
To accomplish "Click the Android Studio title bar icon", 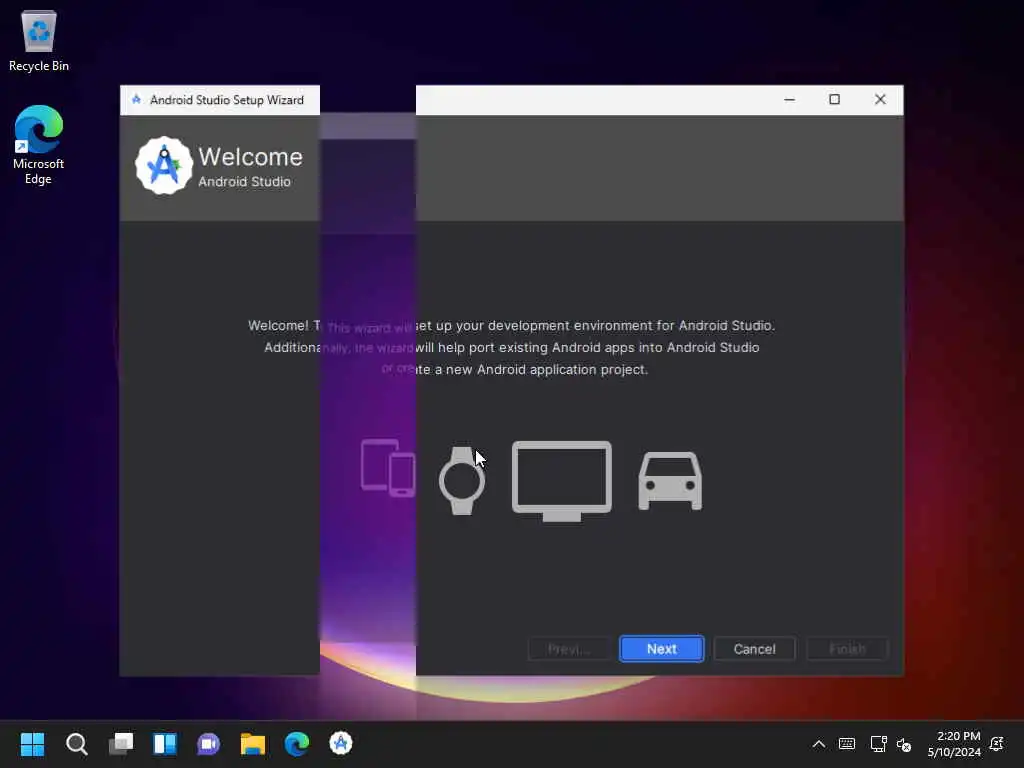I will [136, 100].
